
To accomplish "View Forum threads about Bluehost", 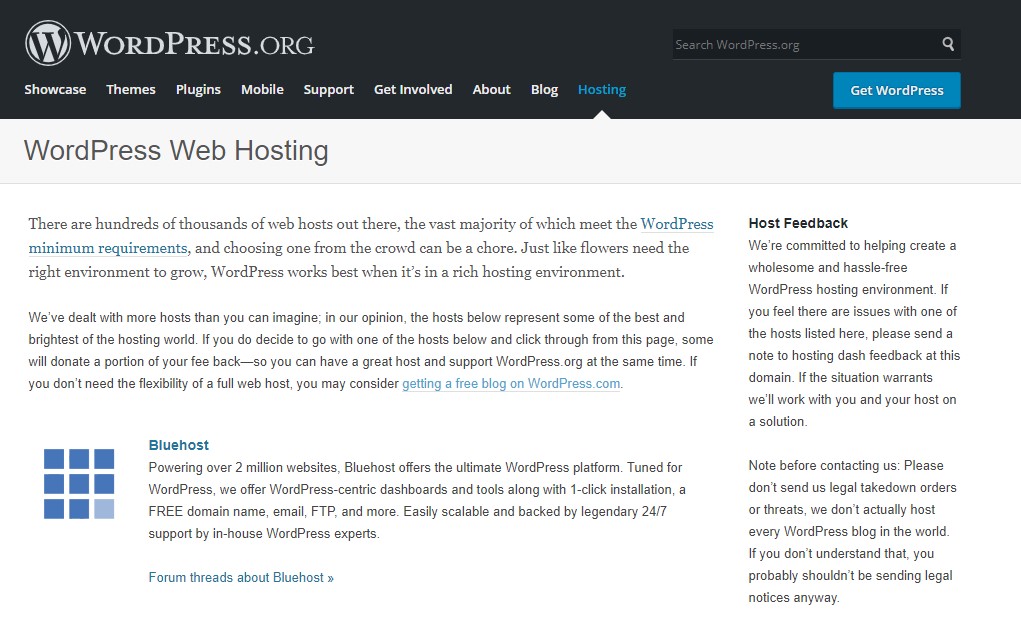I will point(241,577).
